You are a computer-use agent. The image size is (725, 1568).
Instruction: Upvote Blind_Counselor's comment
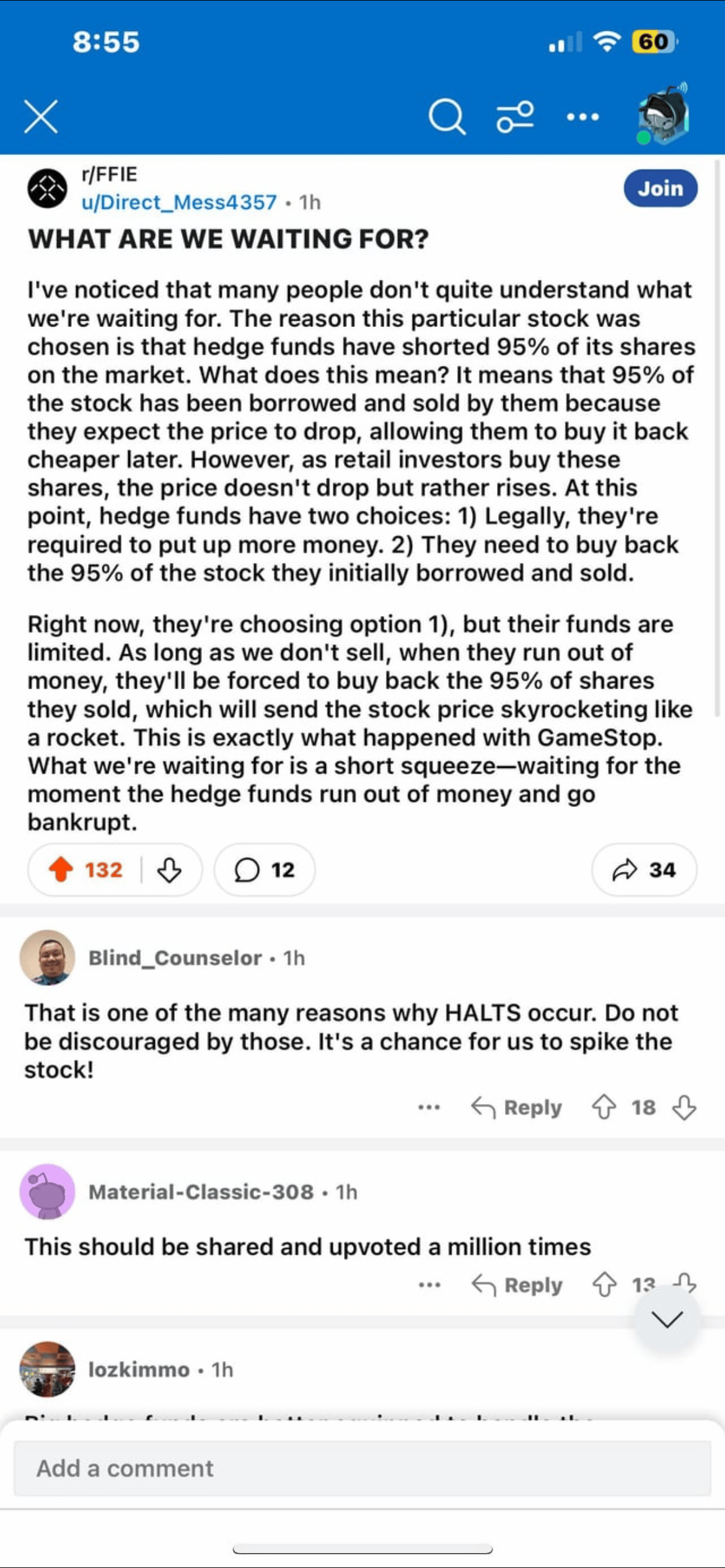pyautogui.click(x=604, y=1107)
